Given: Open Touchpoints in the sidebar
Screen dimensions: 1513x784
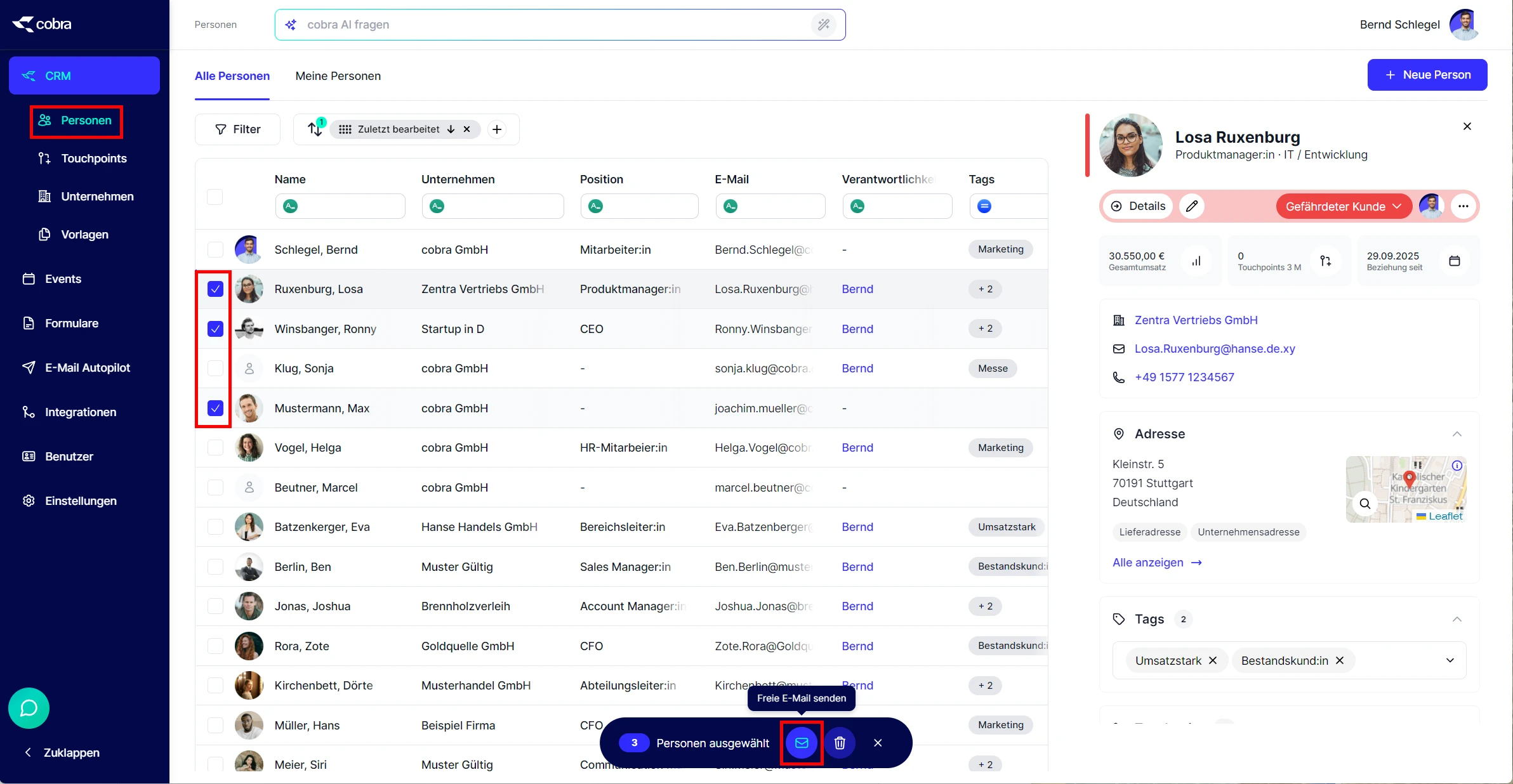Looking at the screenshot, I should [x=93, y=159].
